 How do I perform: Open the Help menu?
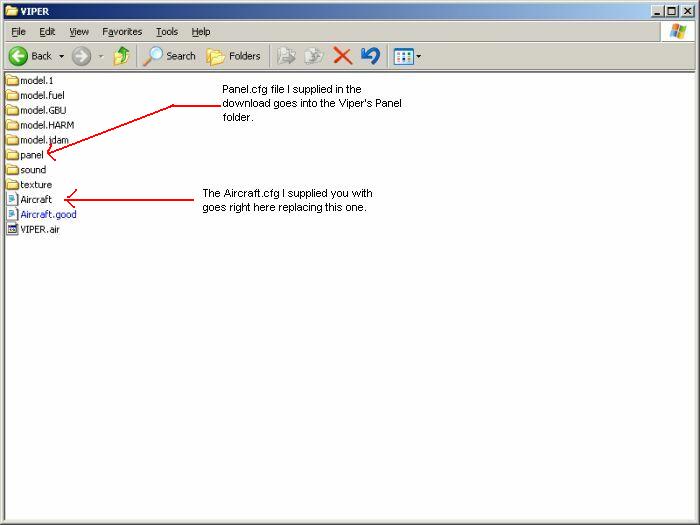[x=201, y=32]
